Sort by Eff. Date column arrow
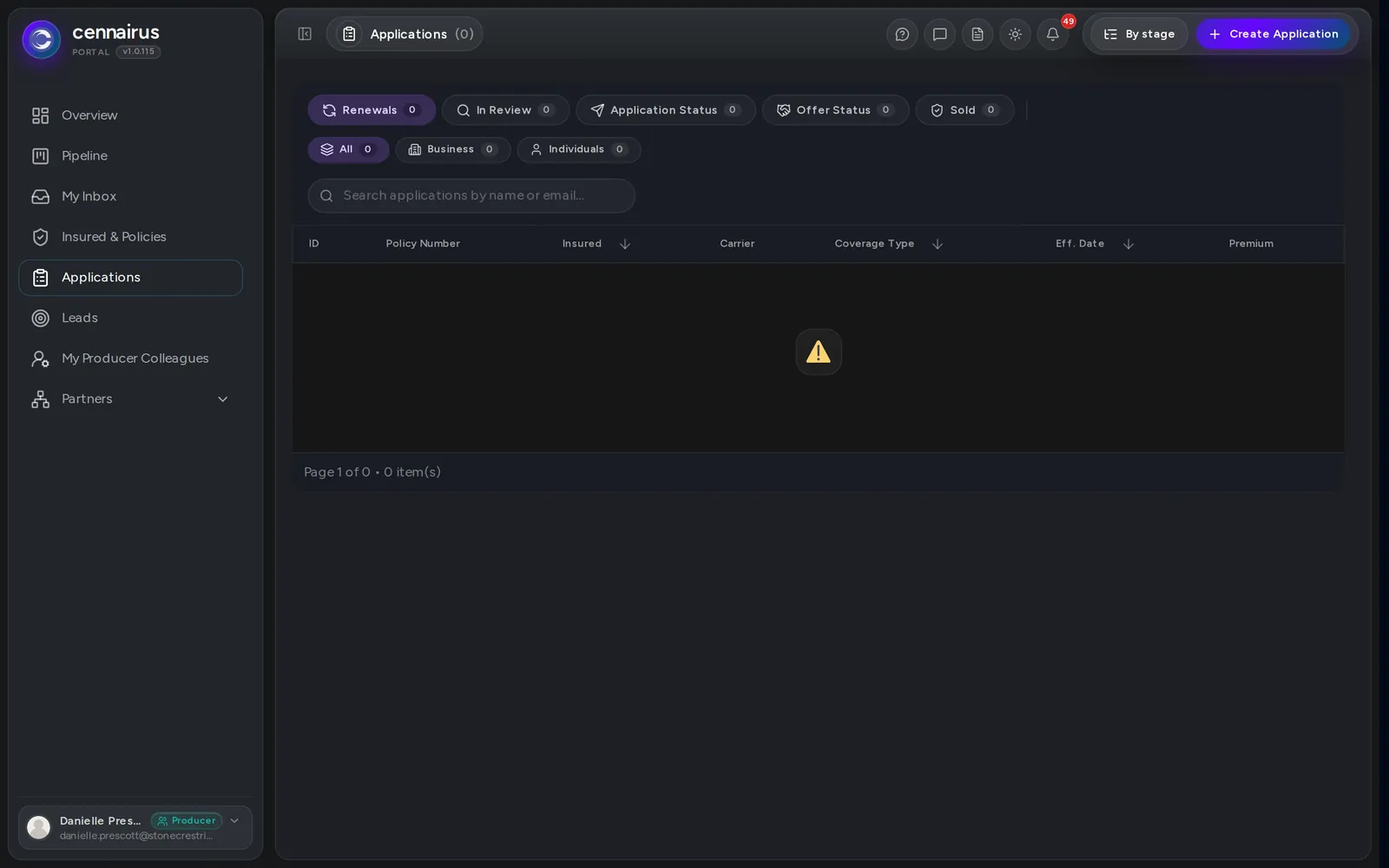The image size is (1389, 868). pyautogui.click(x=1128, y=244)
